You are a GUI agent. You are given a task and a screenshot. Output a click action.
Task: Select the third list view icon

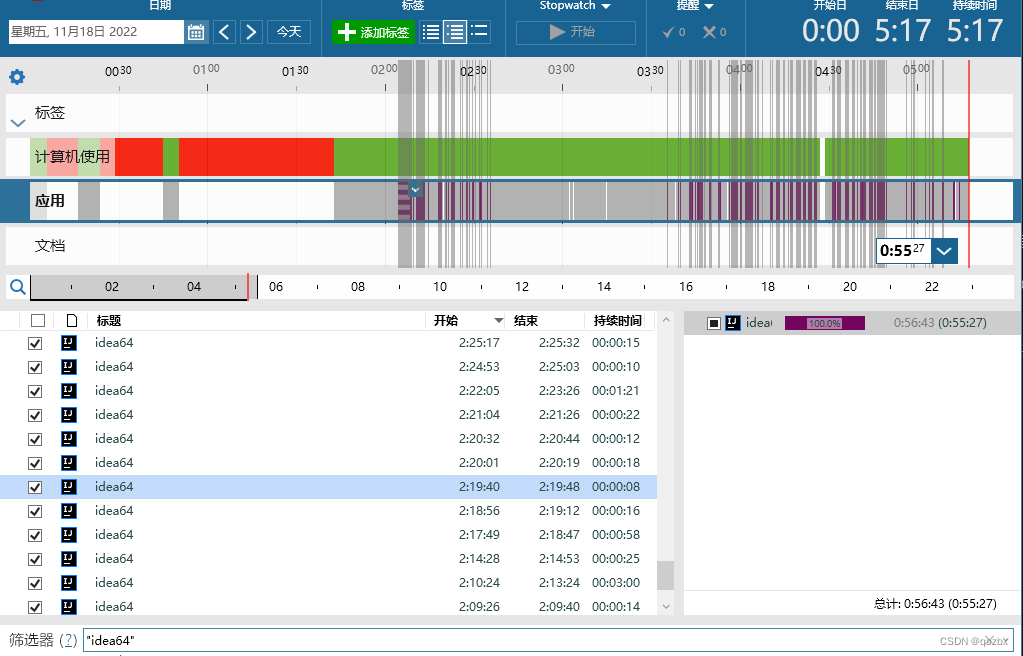(x=480, y=31)
